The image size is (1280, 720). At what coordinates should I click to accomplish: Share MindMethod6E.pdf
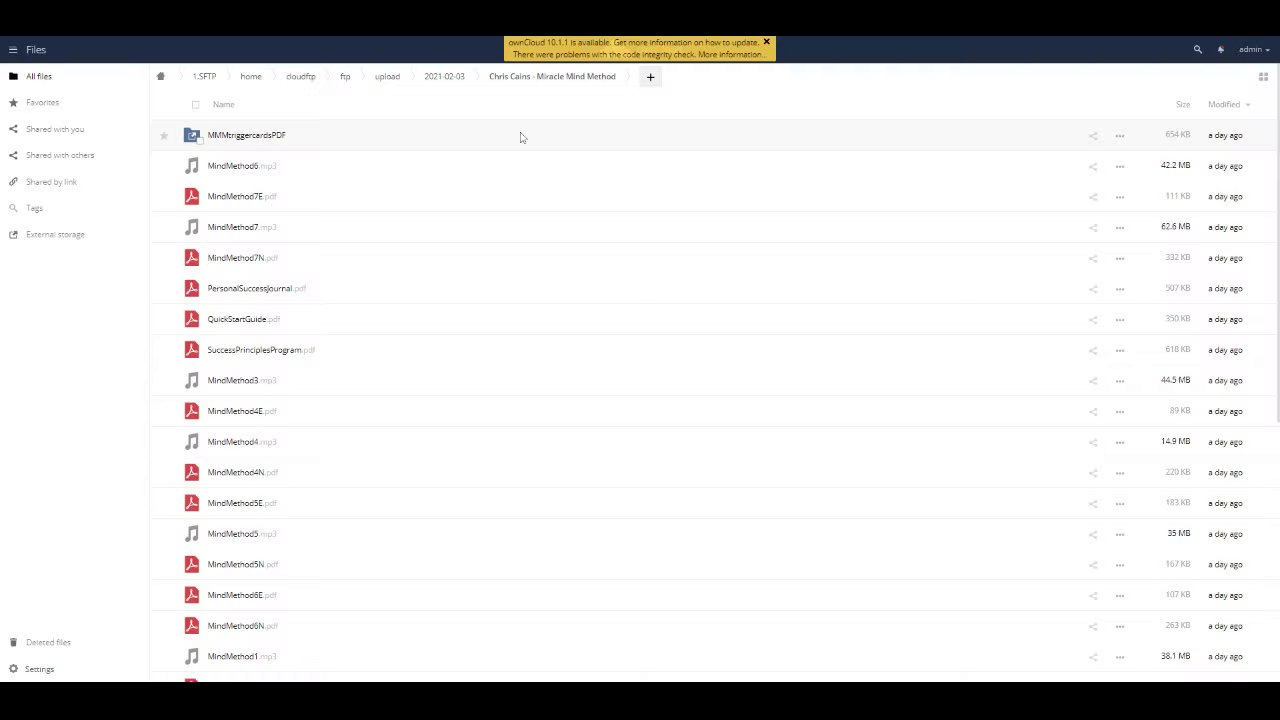click(x=1093, y=595)
